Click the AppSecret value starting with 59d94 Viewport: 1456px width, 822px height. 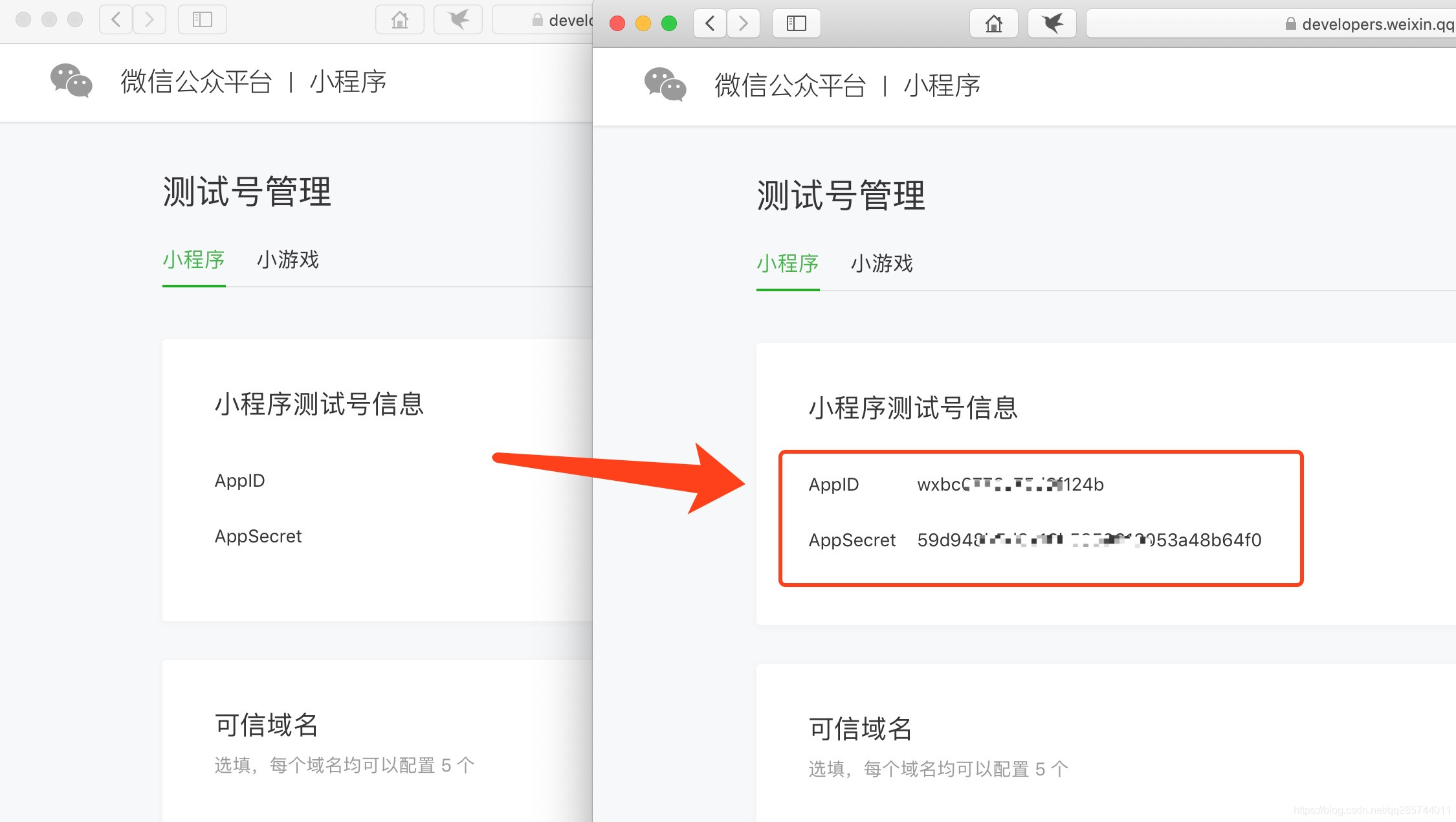tap(1089, 540)
